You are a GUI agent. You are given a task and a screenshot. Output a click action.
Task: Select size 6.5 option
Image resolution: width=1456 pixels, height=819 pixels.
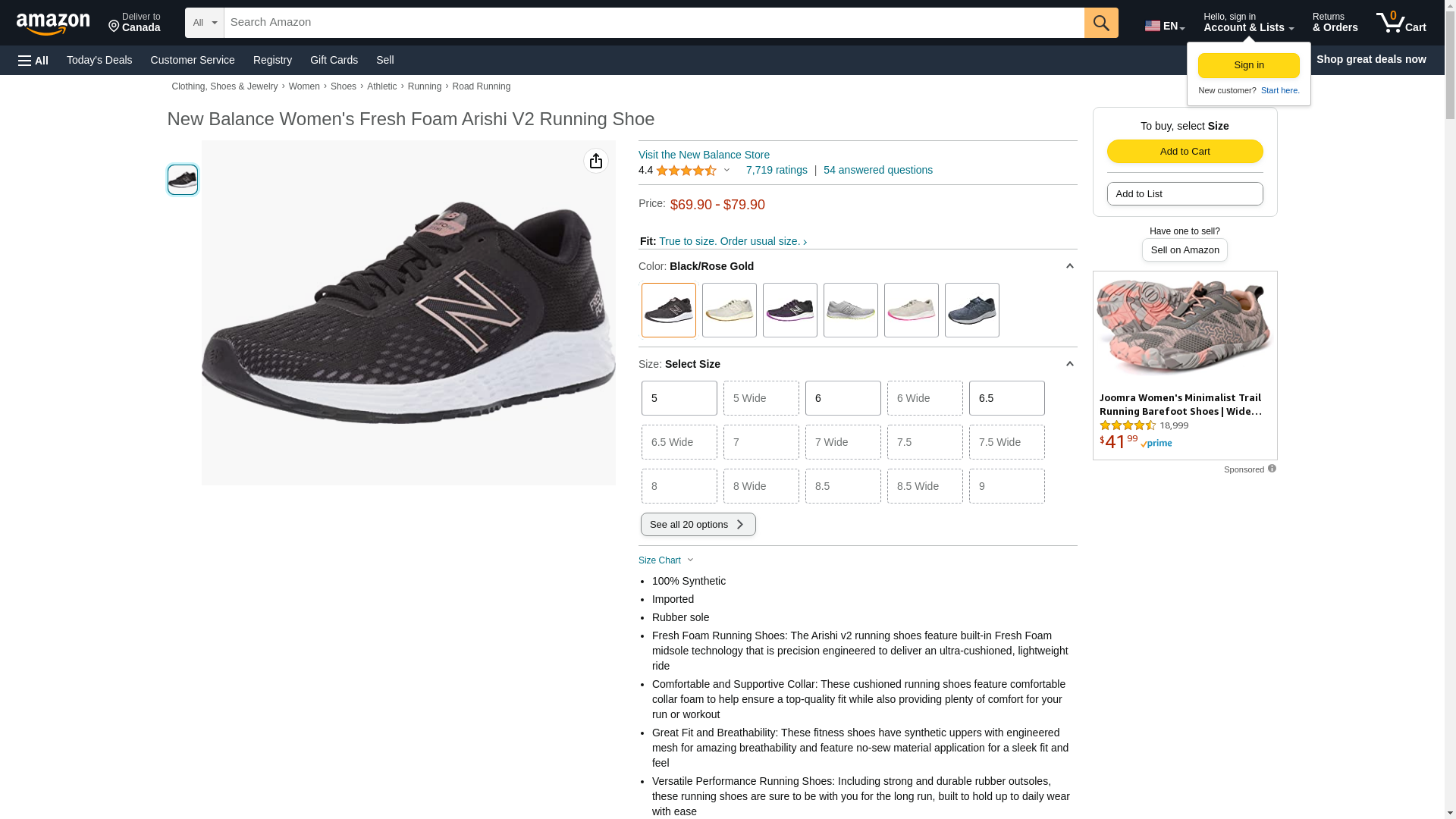[1006, 398]
